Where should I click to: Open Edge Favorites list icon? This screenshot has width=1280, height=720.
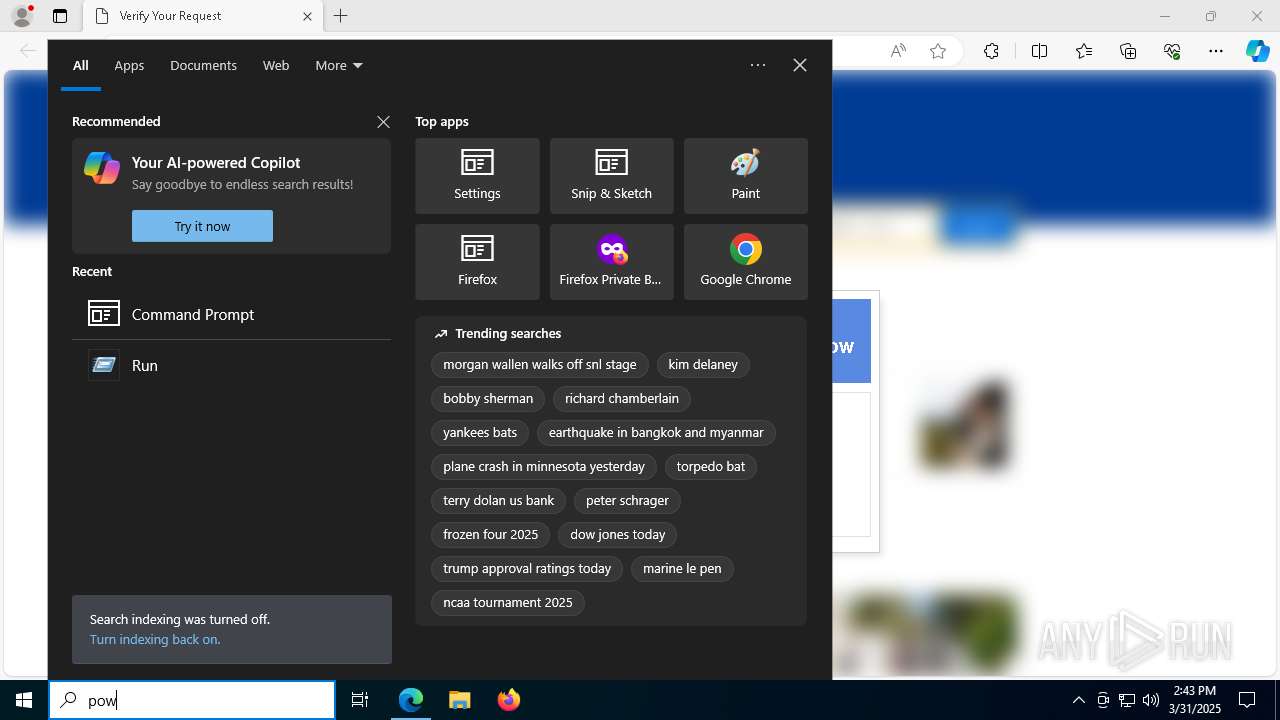coord(1084,51)
